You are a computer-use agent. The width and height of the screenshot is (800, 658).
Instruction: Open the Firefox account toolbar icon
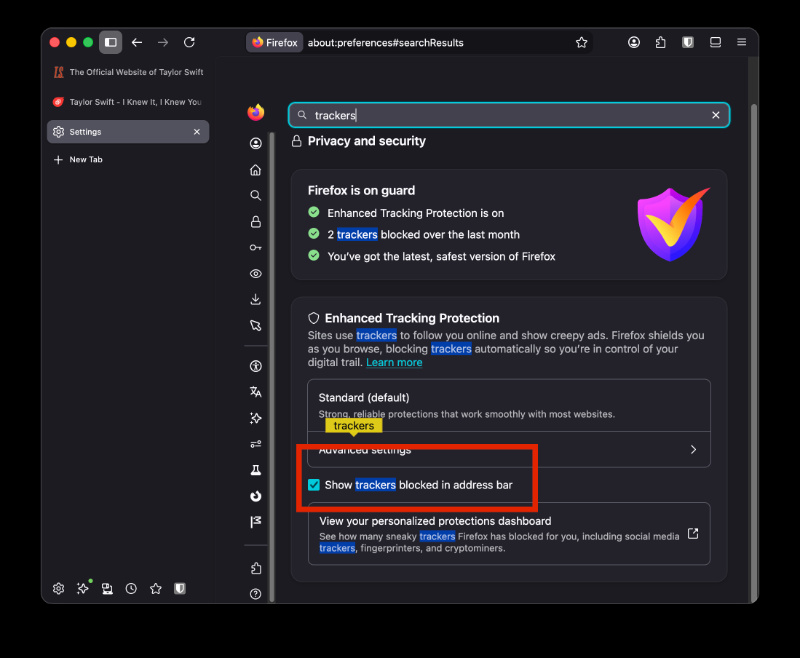click(x=634, y=42)
